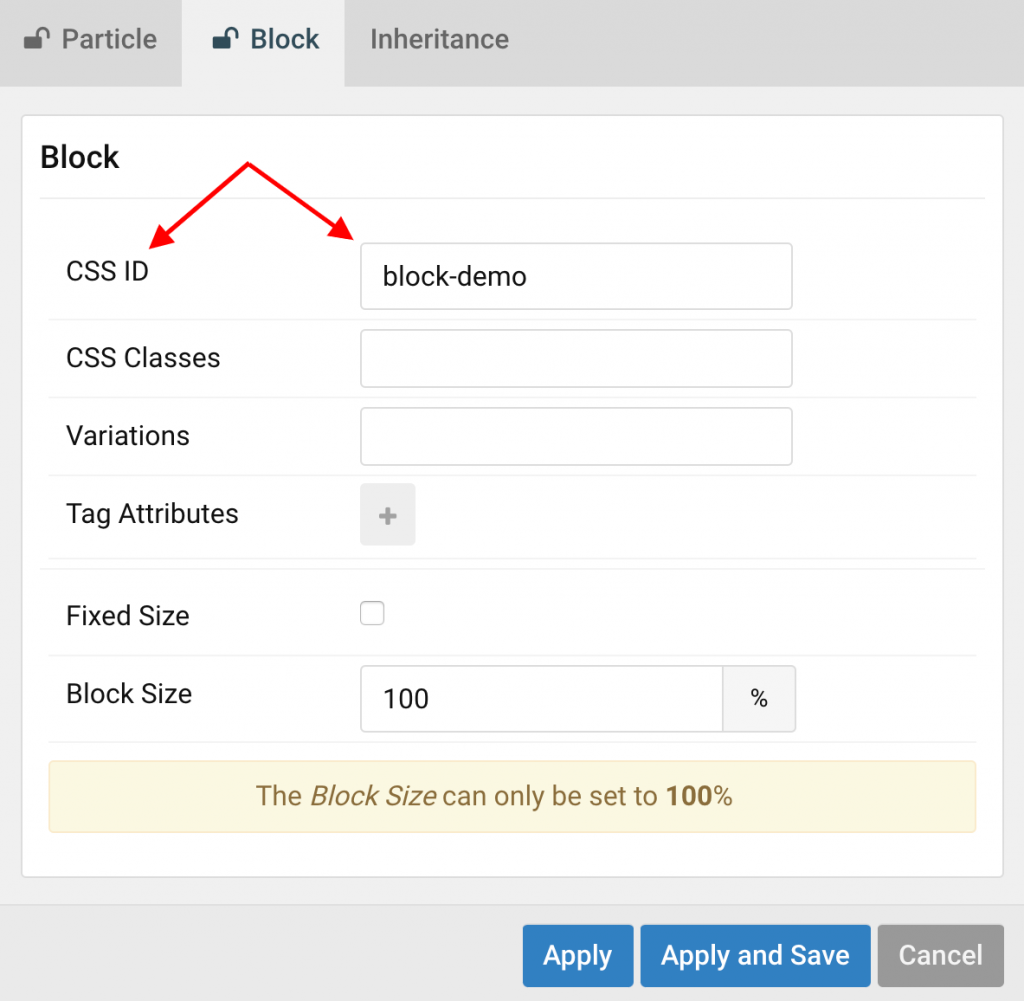This screenshot has height=1001, width=1024.
Task: Switch to the Inheritance tab
Action: point(439,40)
